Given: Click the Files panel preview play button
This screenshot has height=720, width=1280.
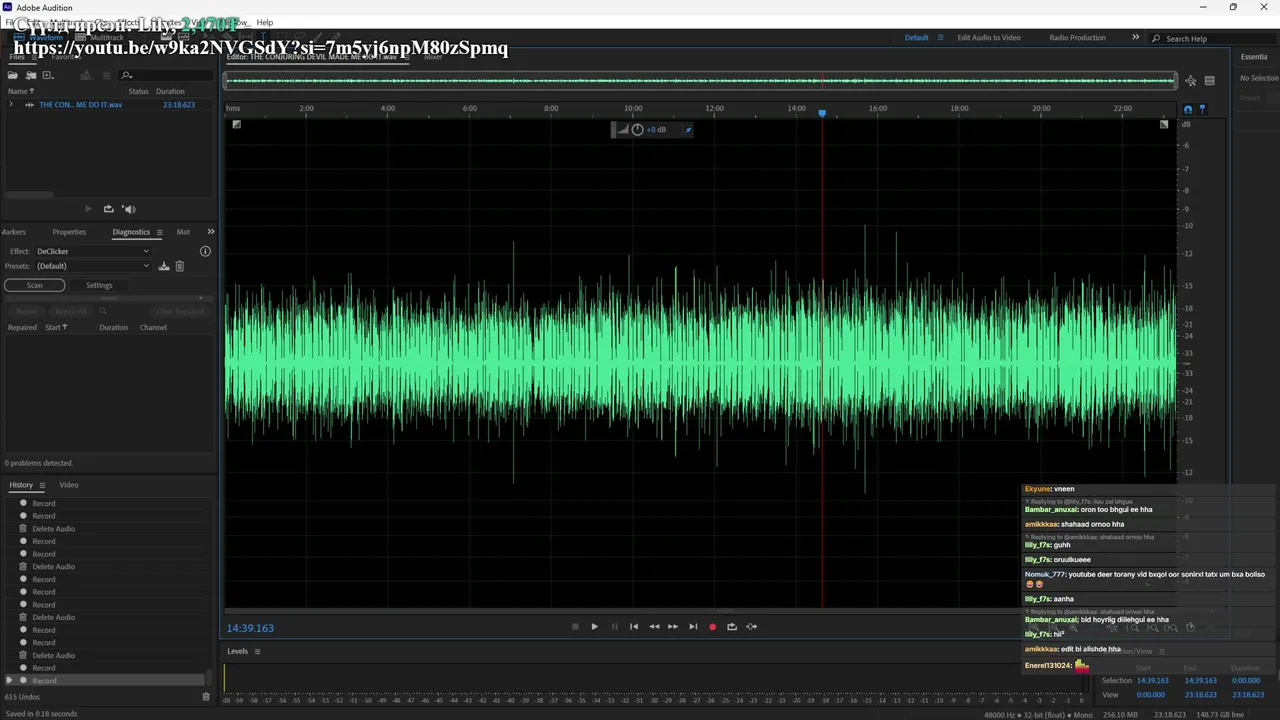Looking at the screenshot, I should pyautogui.click(x=88, y=209).
